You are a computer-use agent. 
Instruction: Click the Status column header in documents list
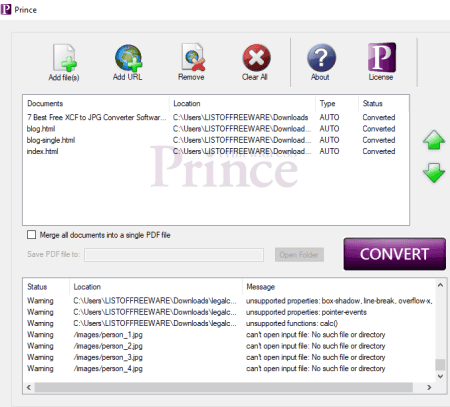pyautogui.click(x=384, y=104)
